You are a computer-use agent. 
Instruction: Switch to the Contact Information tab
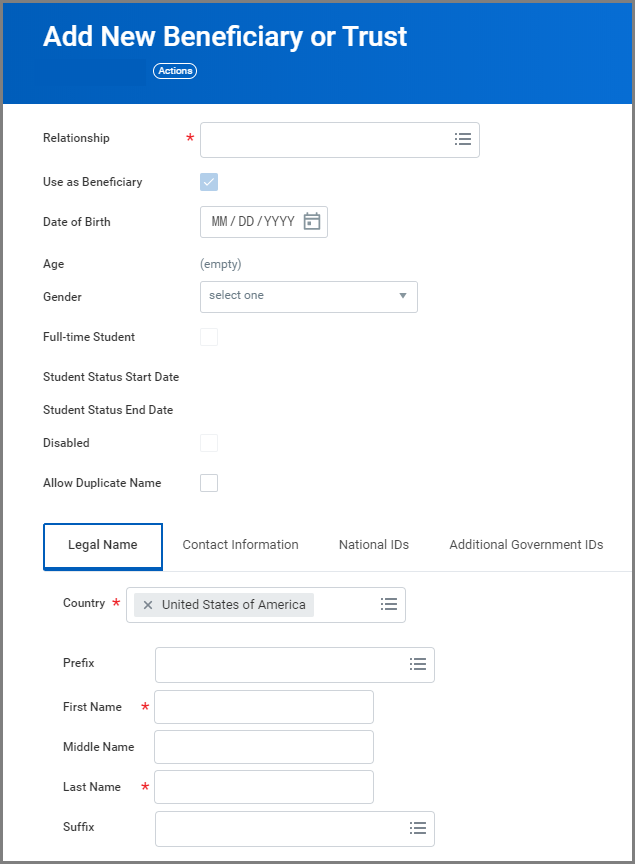click(x=240, y=545)
